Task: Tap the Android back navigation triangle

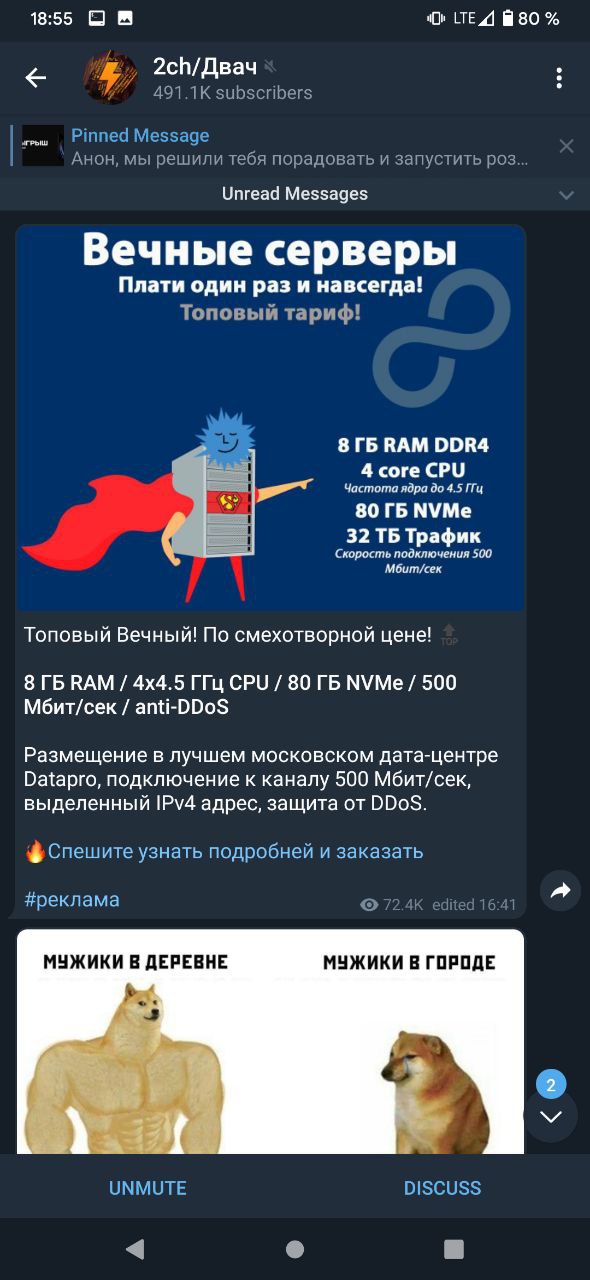Action: click(x=135, y=1249)
